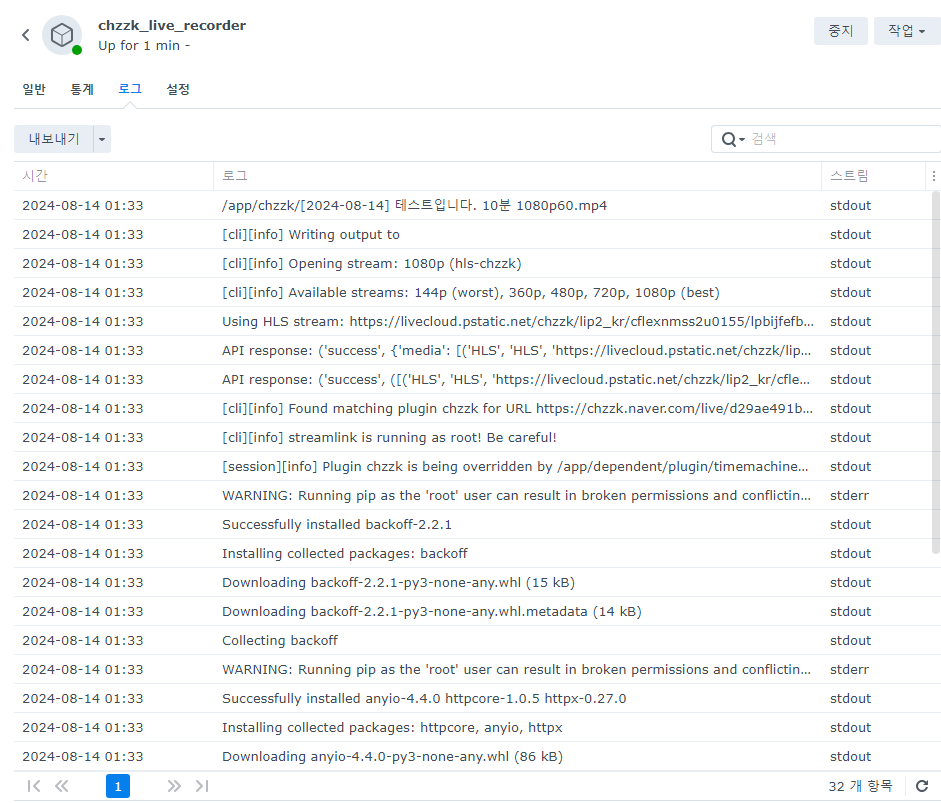Image resolution: width=941 pixels, height=803 pixels.
Task: Open column options three-dot menu
Action: pyautogui.click(x=933, y=176)
